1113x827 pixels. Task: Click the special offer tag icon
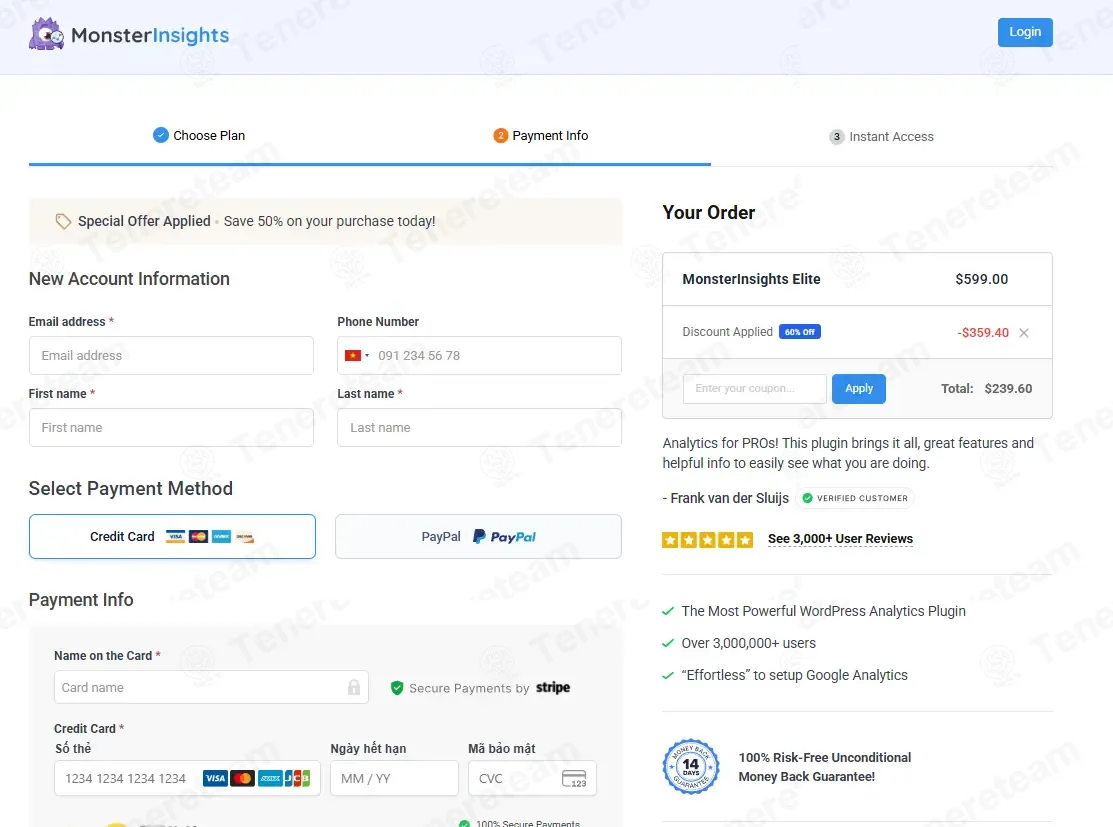[63, 221]
